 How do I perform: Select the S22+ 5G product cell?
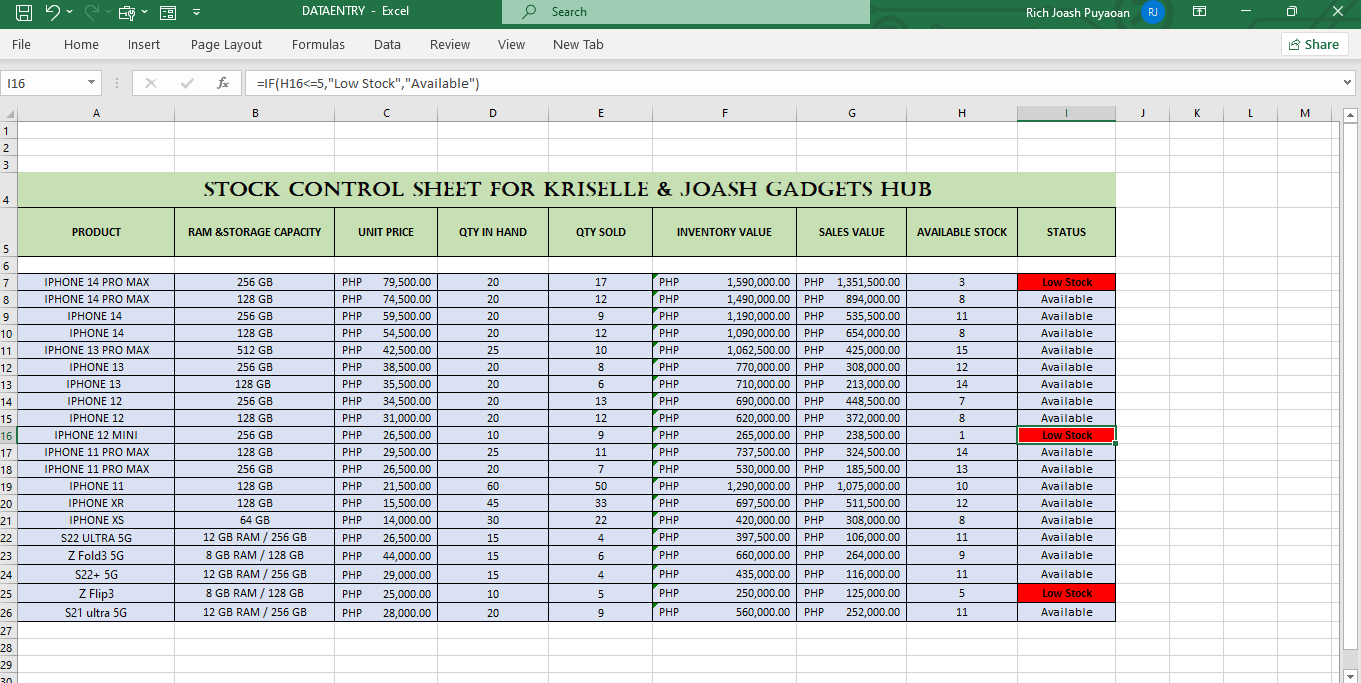point(96,574)
